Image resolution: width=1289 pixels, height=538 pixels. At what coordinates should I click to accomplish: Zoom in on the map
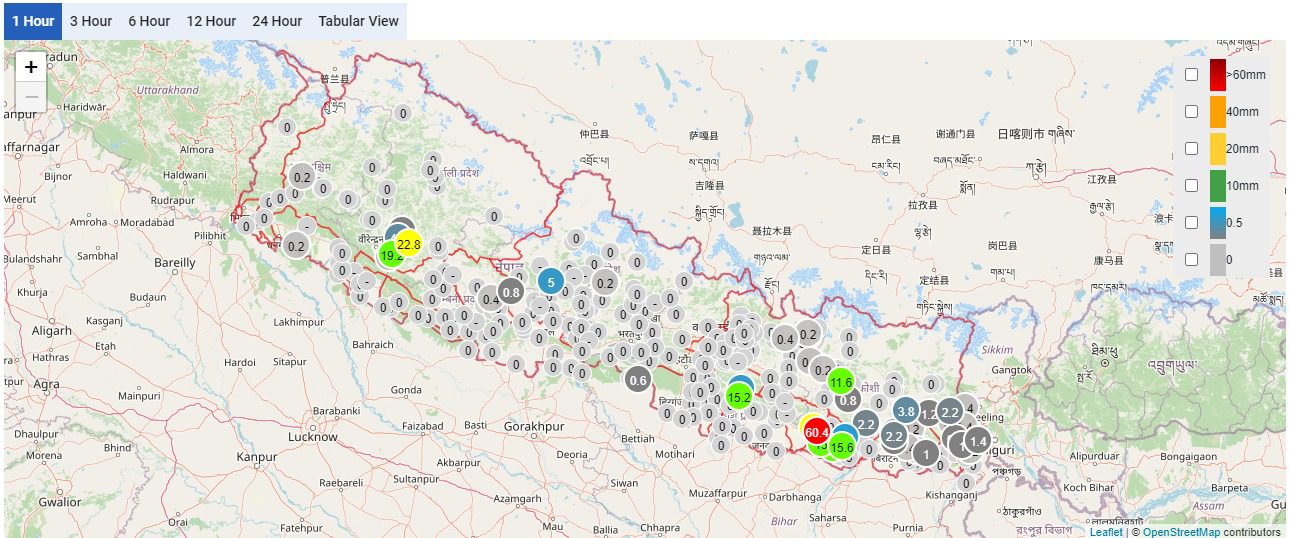31,67
